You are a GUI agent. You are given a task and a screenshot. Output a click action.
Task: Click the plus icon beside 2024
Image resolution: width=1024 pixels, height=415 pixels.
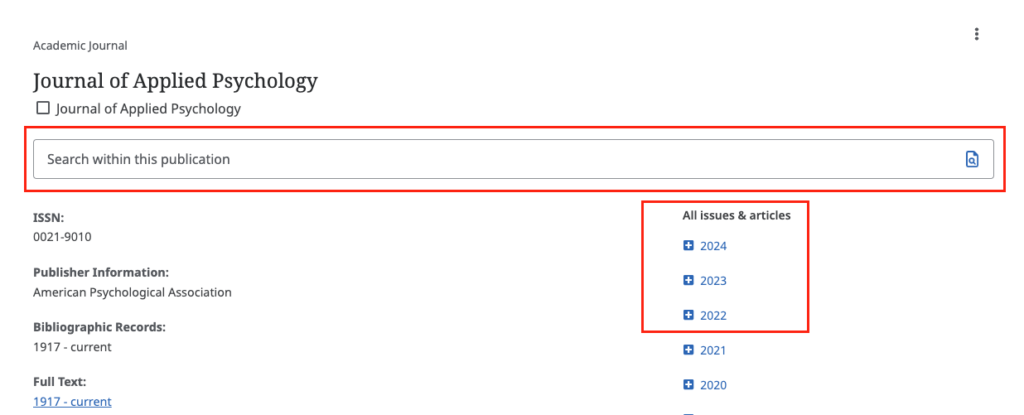[x=688, y=246]
